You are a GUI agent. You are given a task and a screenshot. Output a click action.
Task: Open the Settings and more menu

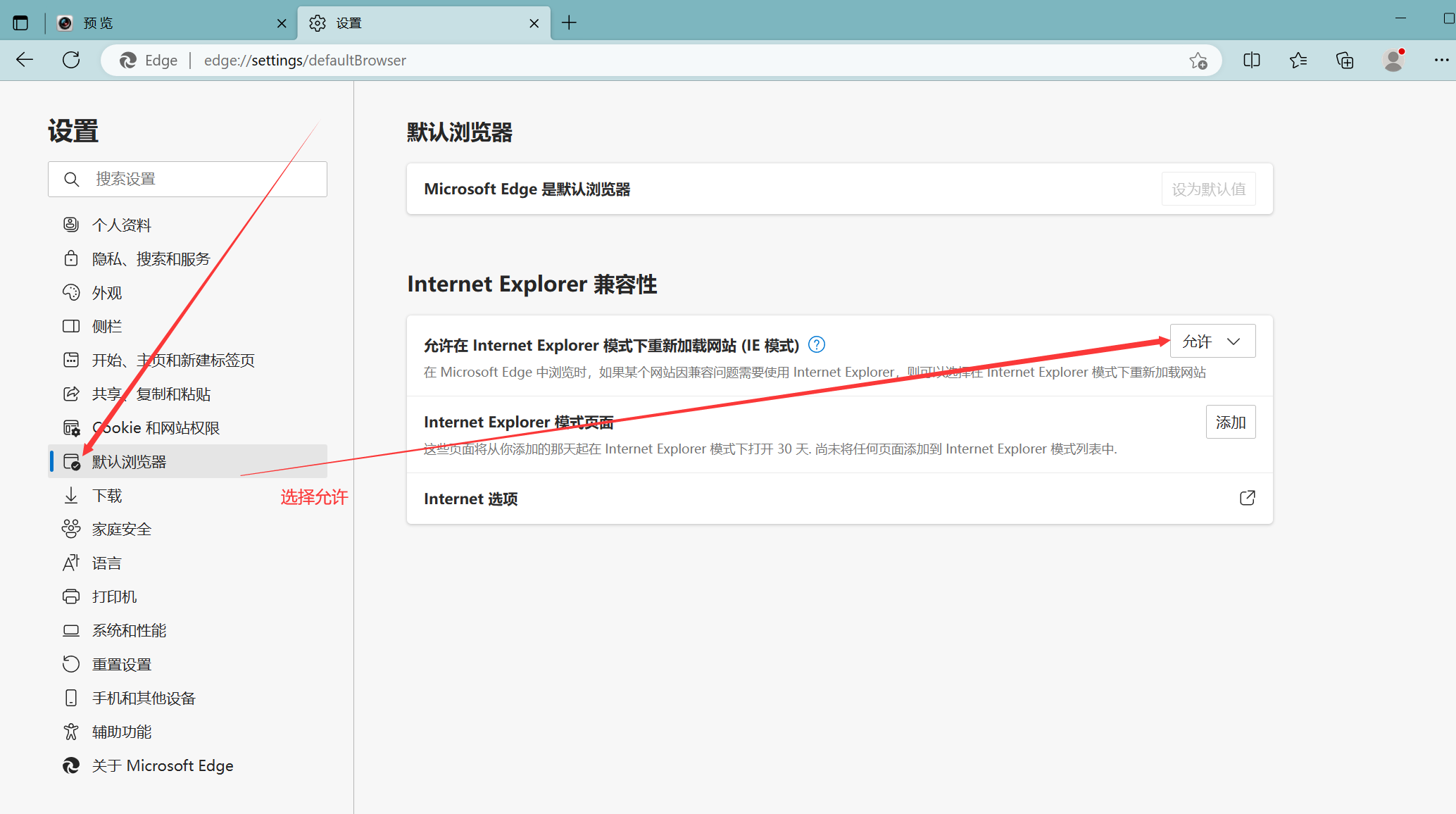[1441, 61]
